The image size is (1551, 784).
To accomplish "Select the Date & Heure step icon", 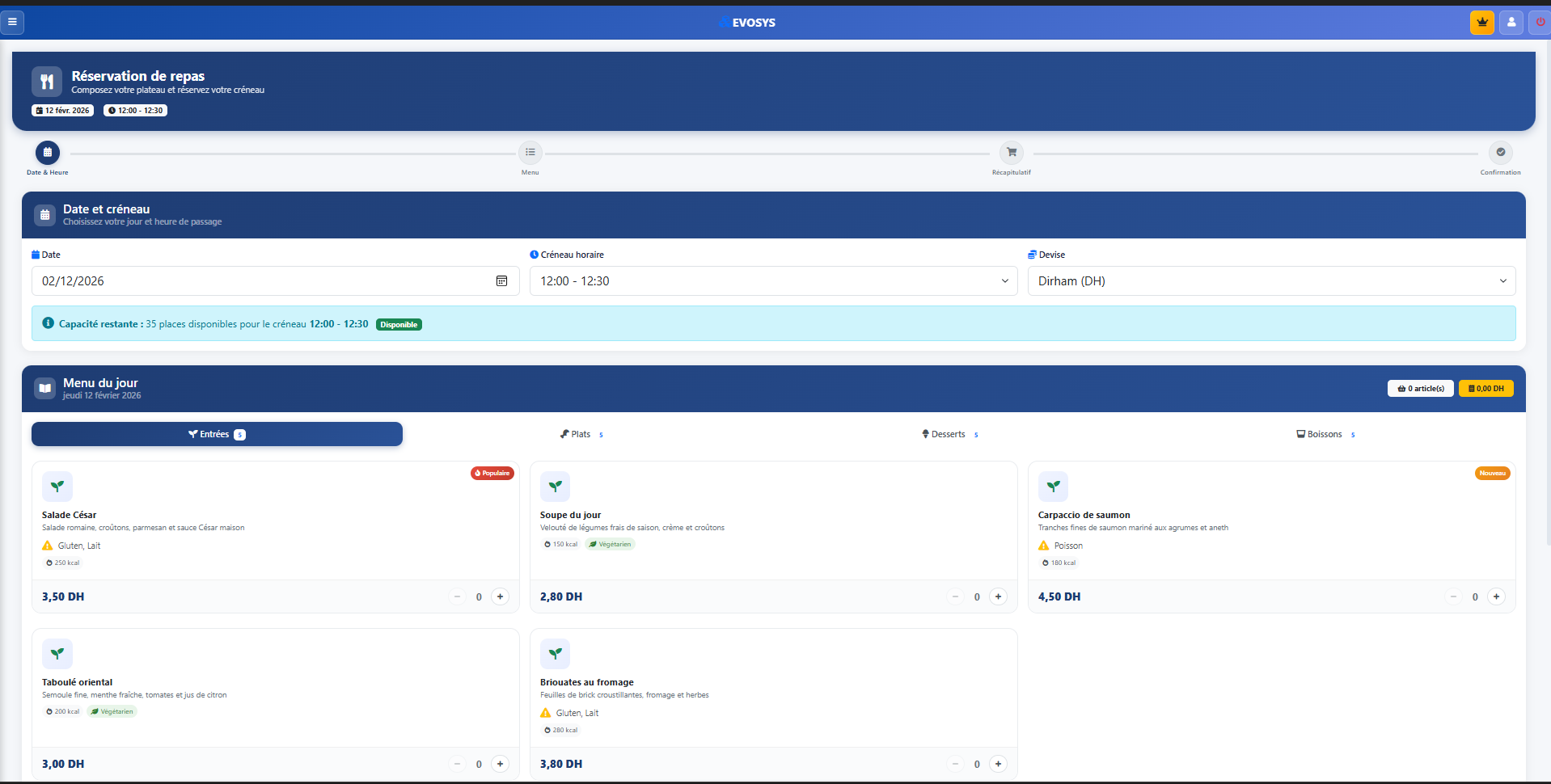I will (x=48, y=153).
